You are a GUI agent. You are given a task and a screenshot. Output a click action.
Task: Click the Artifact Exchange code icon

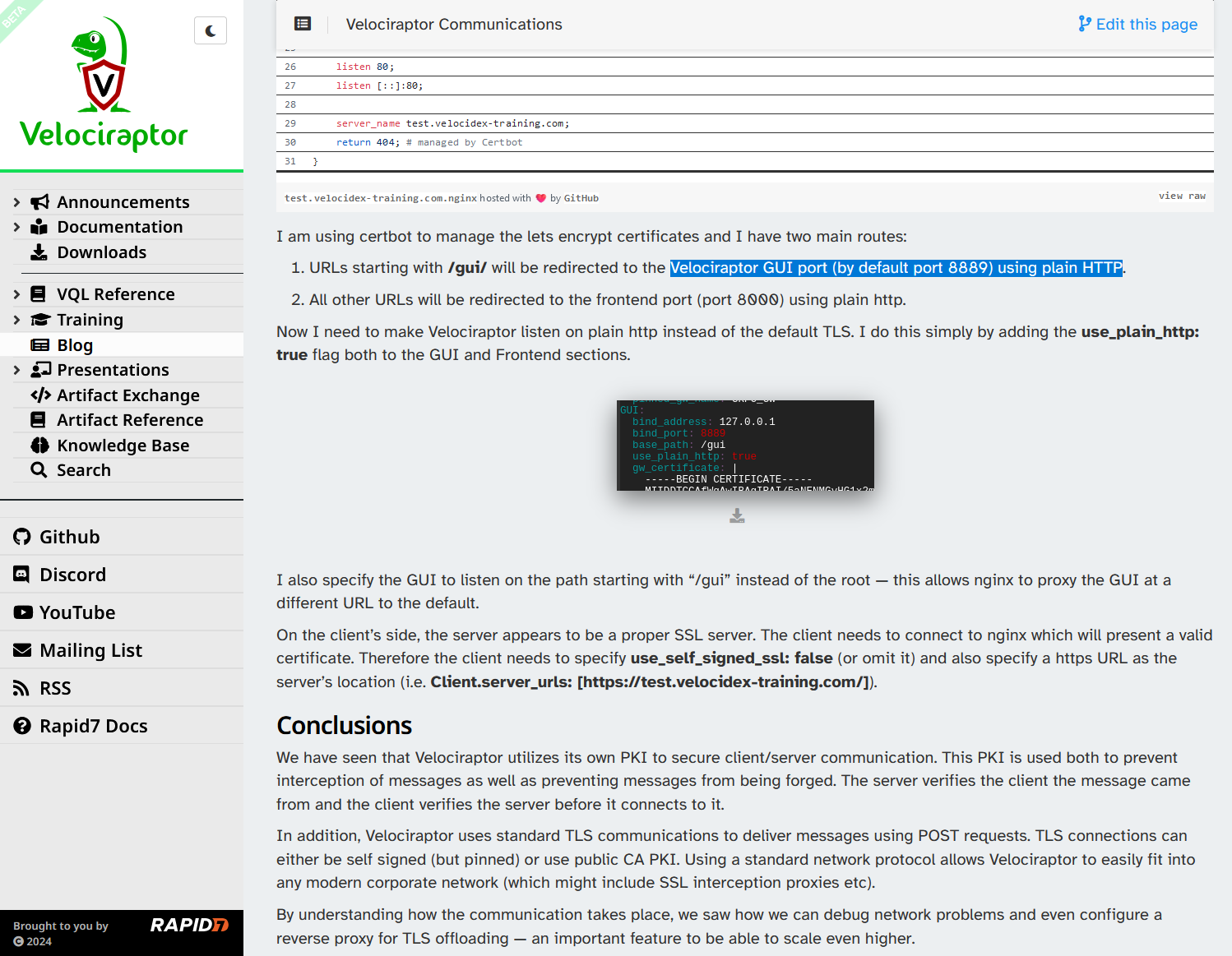point(40,395)
